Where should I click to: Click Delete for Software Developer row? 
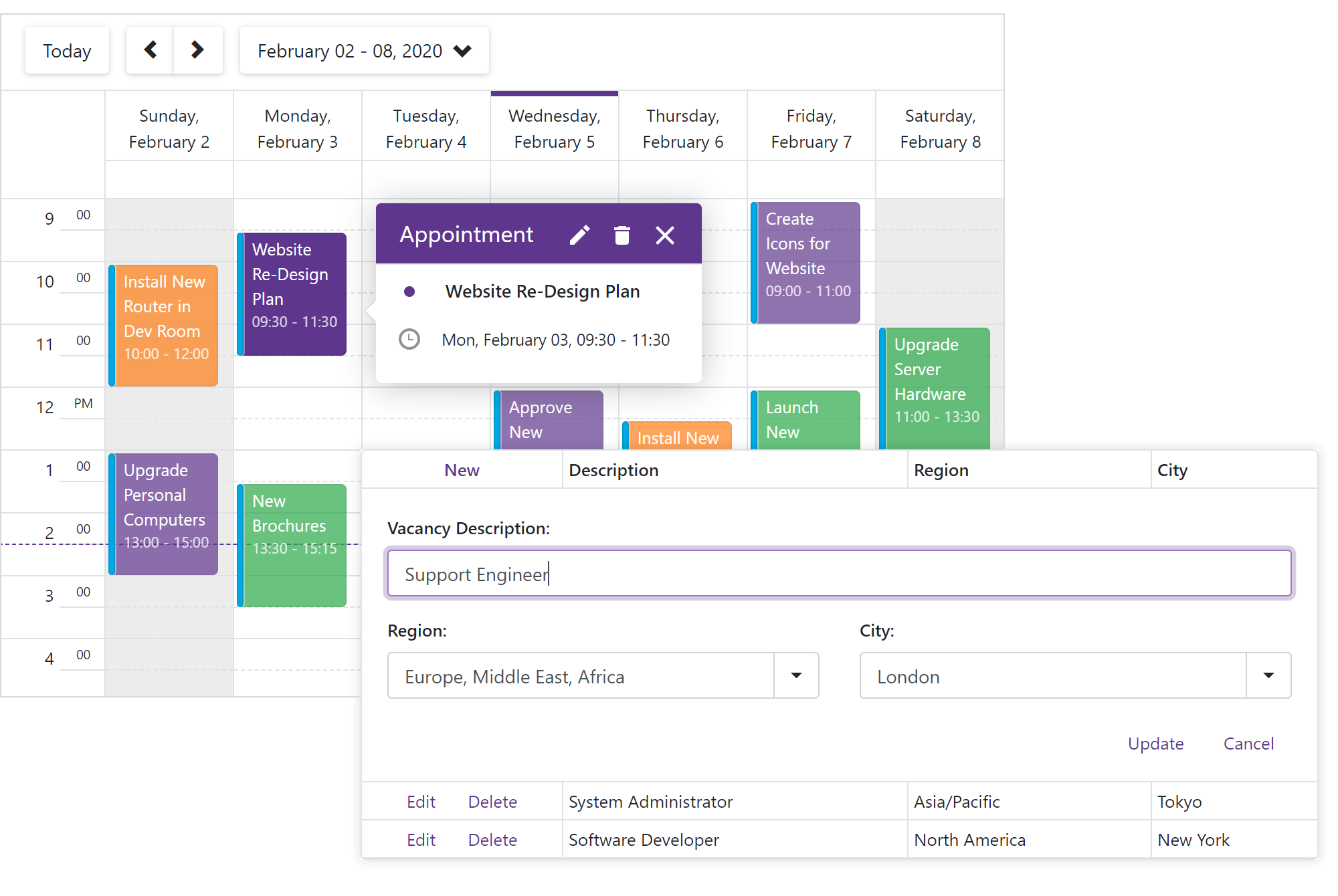(x=492, y=840)
